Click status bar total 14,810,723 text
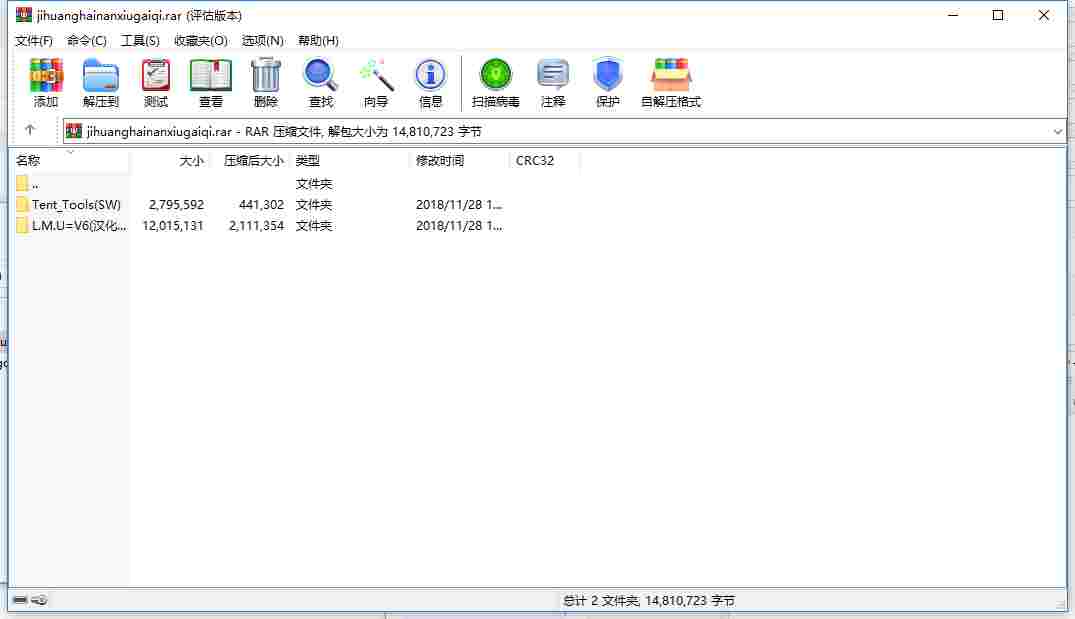The image size is (1075, 619). 649,600
